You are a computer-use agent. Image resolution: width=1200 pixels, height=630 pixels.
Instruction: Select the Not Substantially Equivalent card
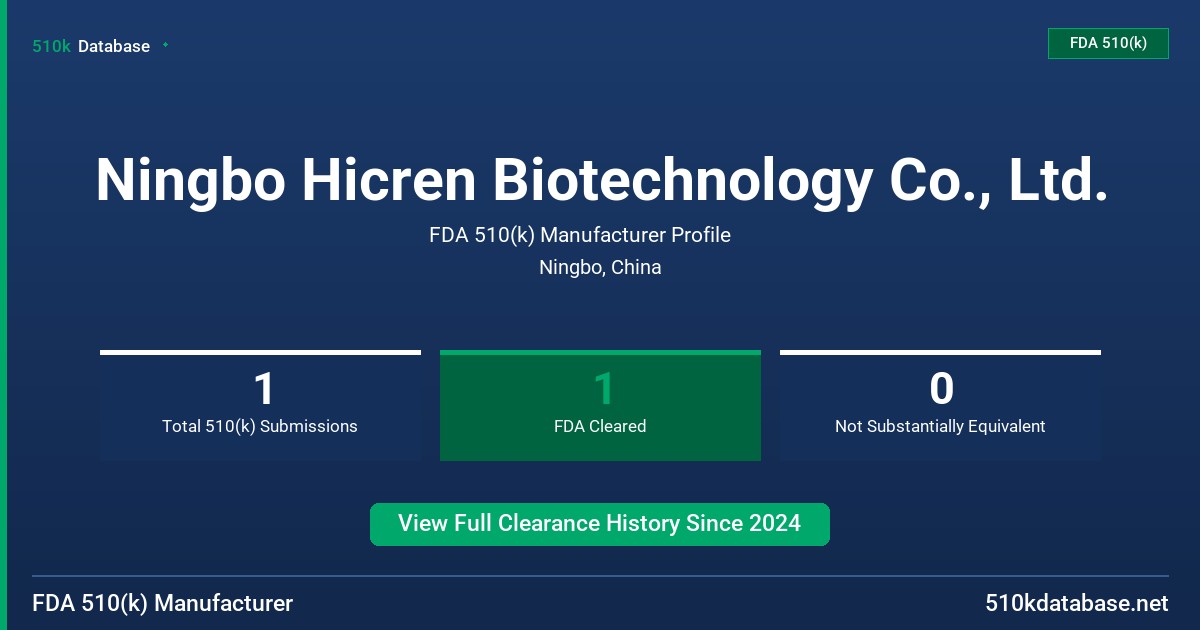[940, 406]
